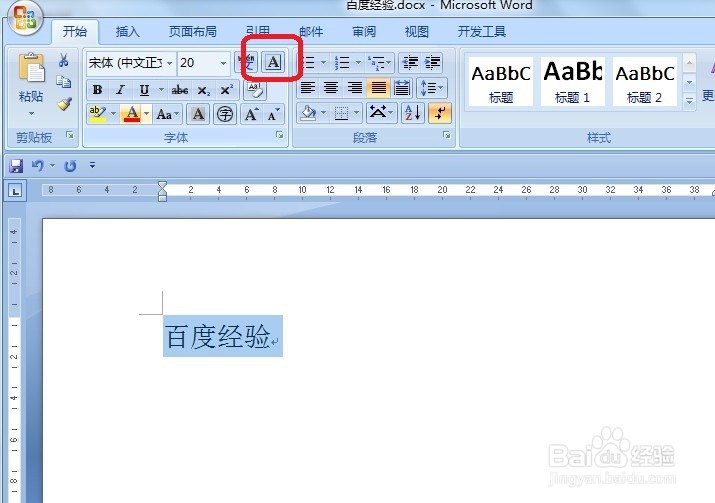Click the Format Painter brush icon

tap(64, 104)
